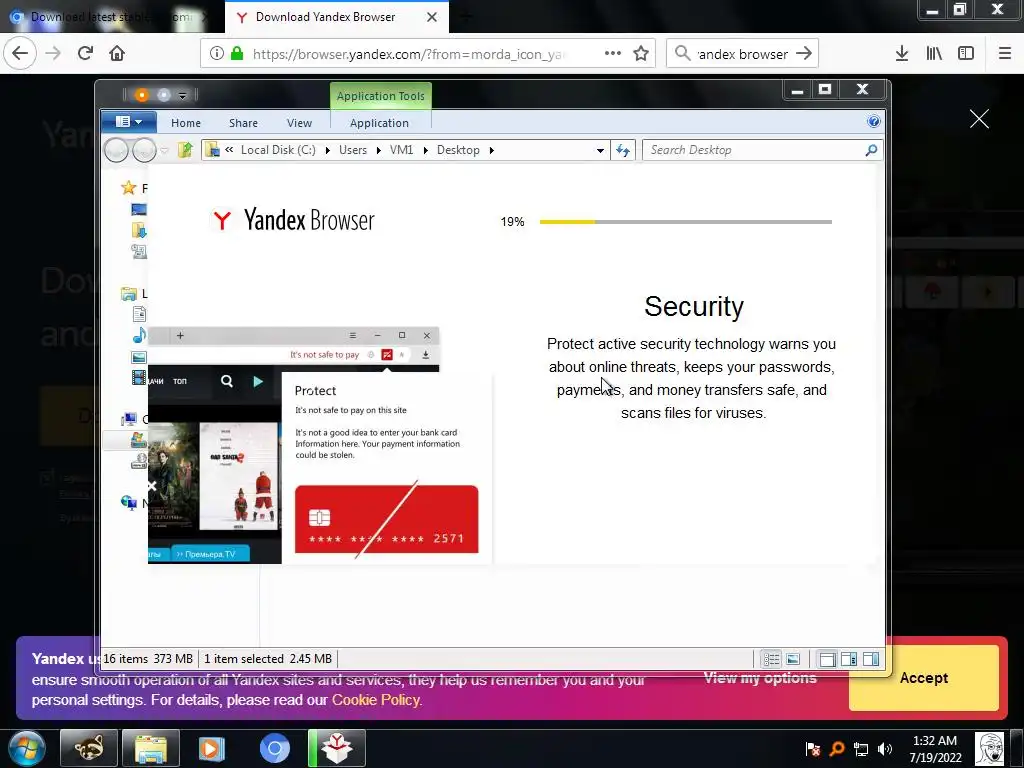Open page actions three-dots menu in address bar
This screenshot has width=1024, height=768.
(613, 53)
